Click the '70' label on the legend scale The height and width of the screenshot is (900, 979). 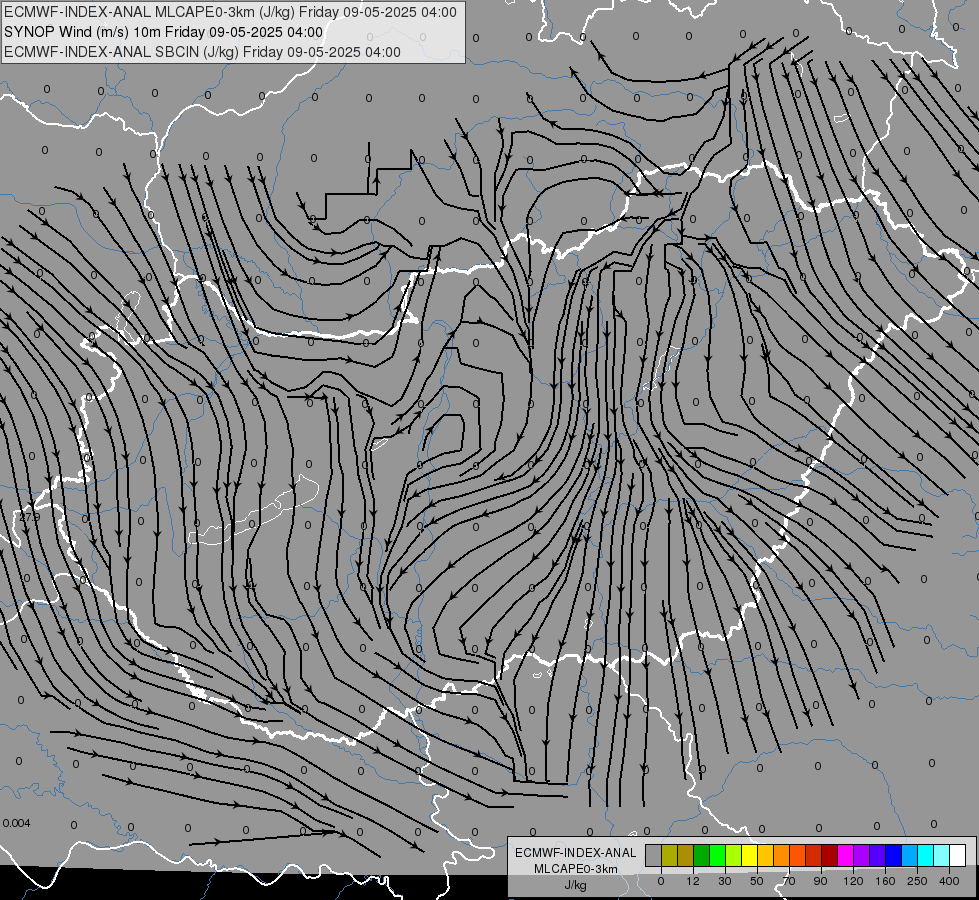pyautogui.click(x=789, y=881)
